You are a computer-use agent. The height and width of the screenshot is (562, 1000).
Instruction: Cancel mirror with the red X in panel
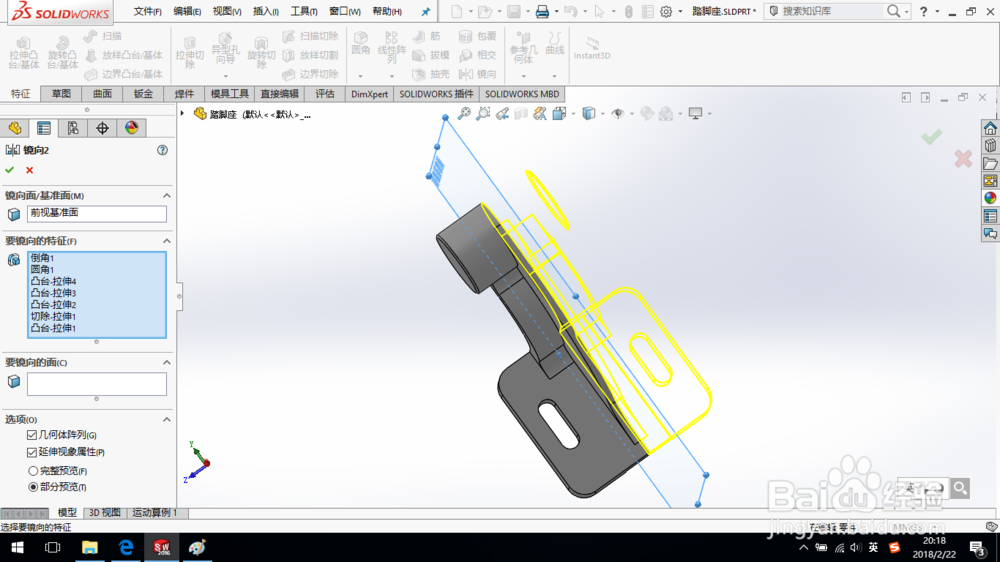[29, 170]
